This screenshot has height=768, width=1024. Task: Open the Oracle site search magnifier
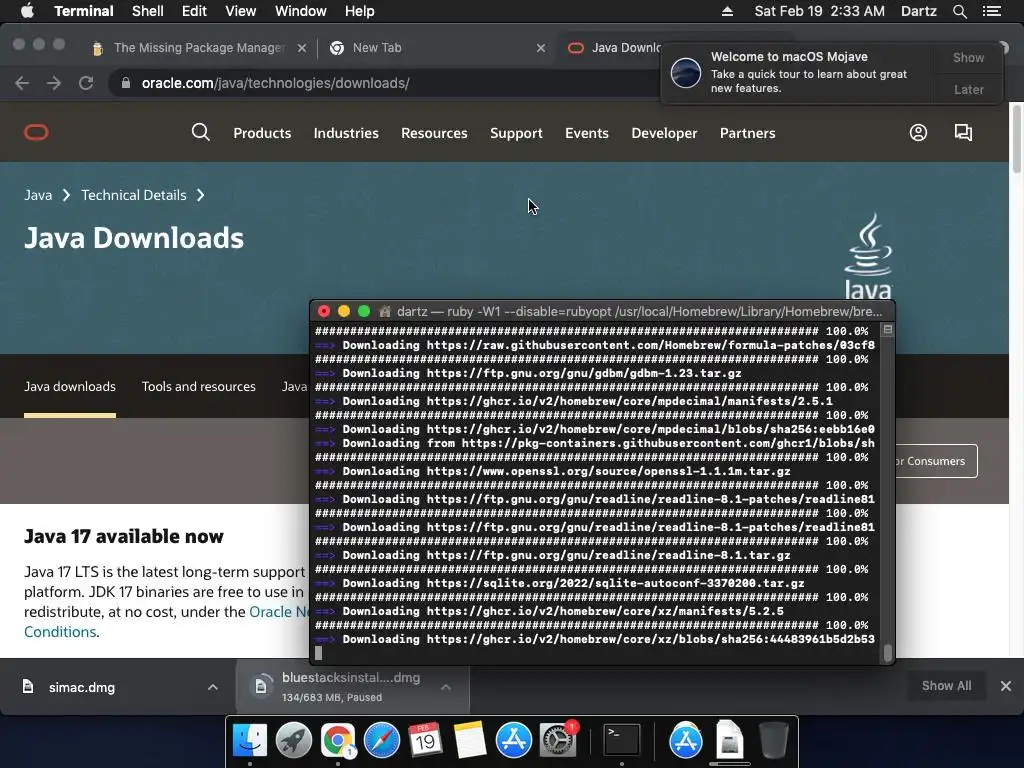tap(200, 133)
